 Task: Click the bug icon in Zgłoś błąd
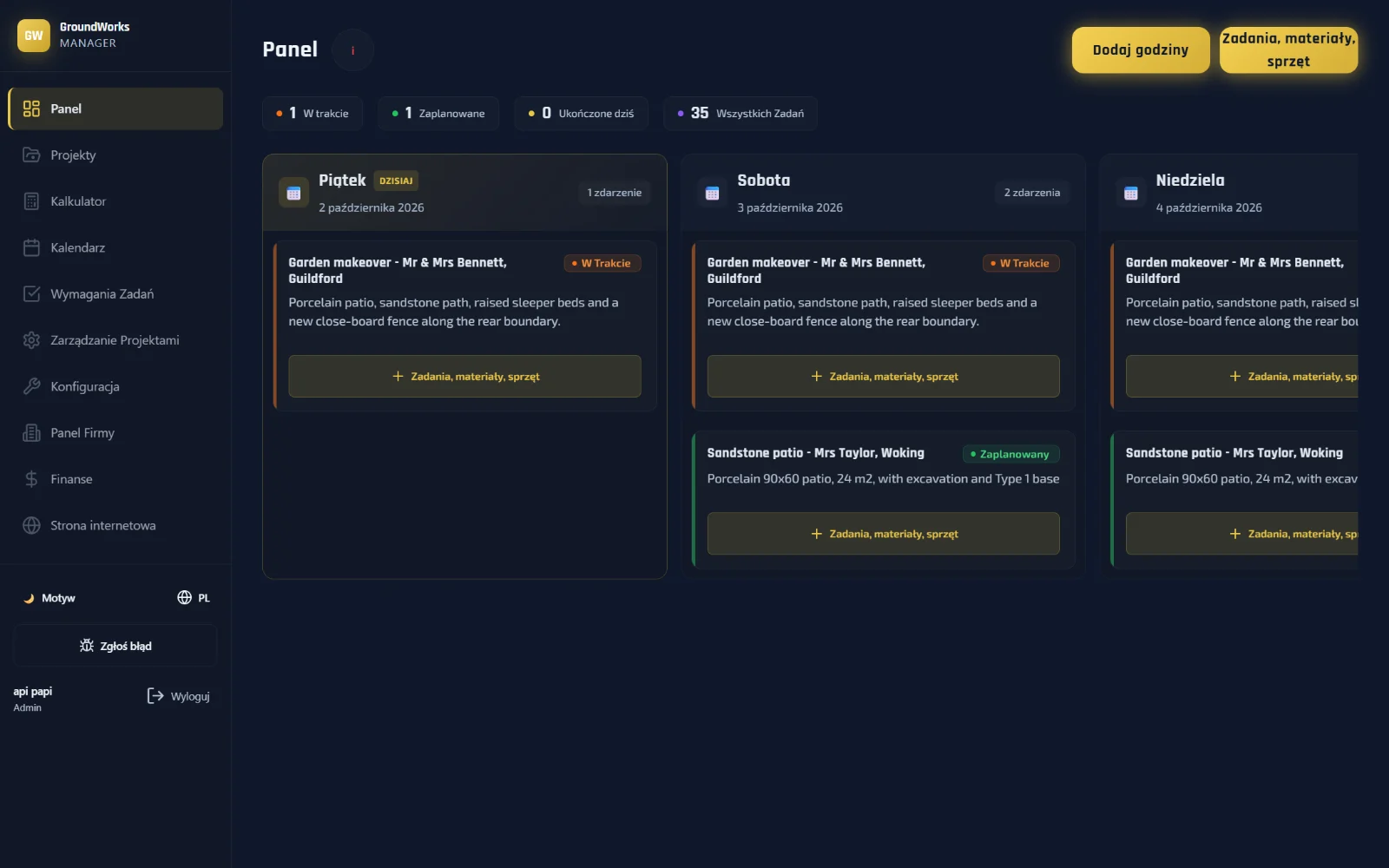87,646
